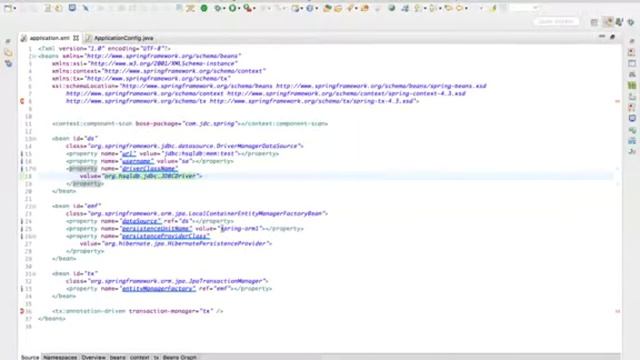Collapse the bean id="emf" fold on line 22

[x=34, y=206]
